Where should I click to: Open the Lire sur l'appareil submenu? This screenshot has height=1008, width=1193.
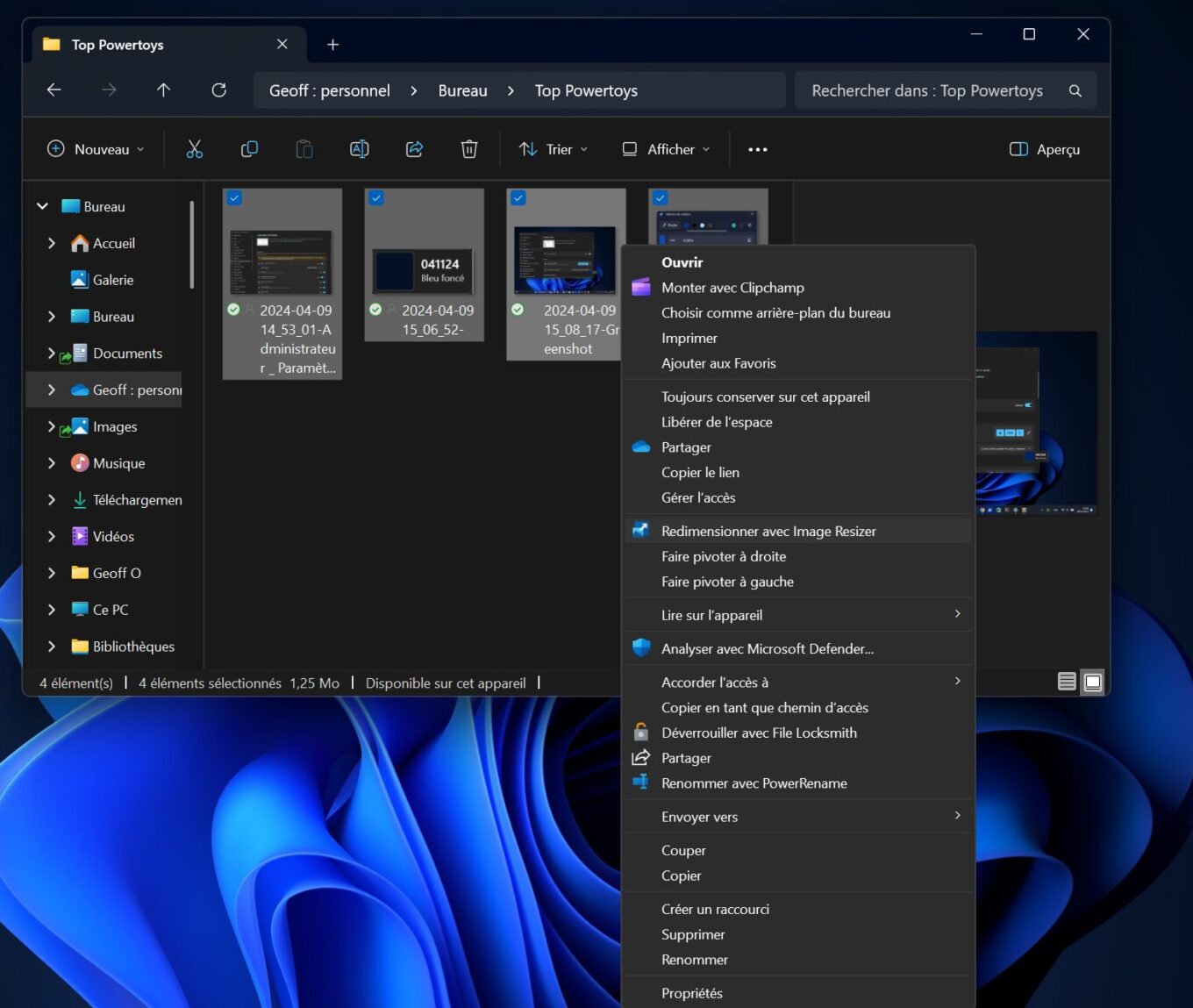tap(798, 615)
